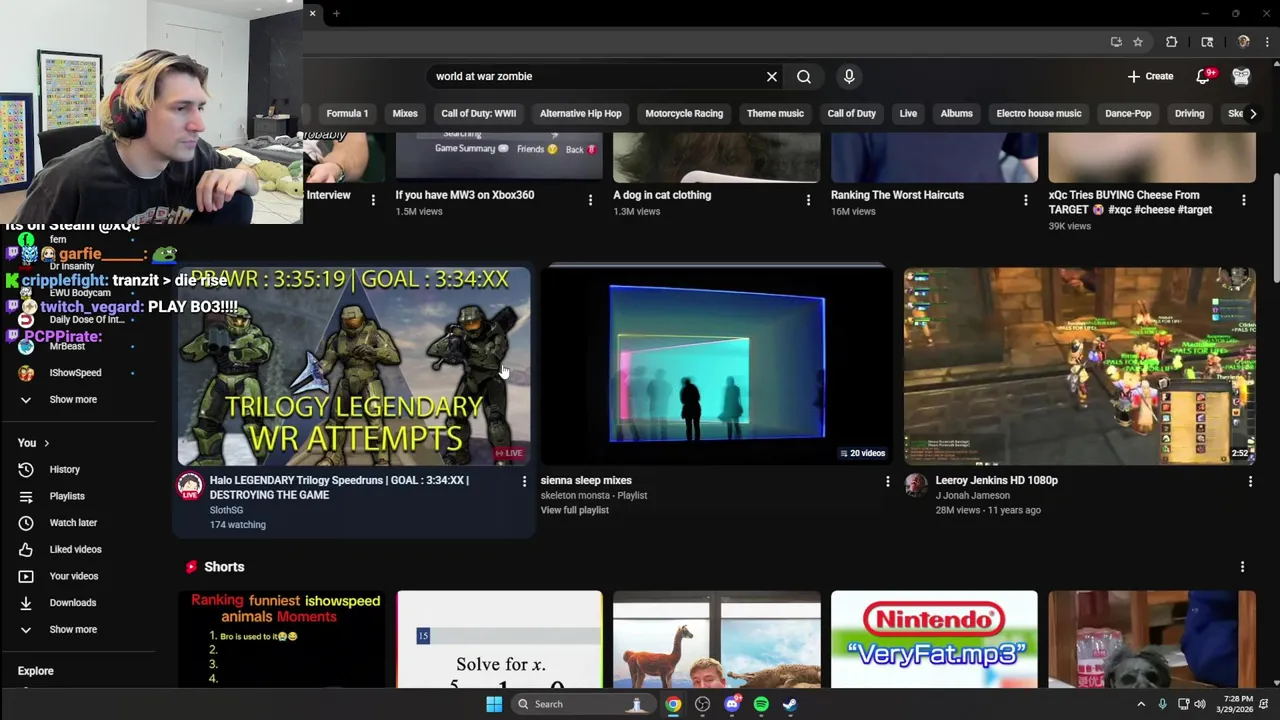Open Playlists in the sidebar
Viewport: 1280px width, 720px height.
67,496
